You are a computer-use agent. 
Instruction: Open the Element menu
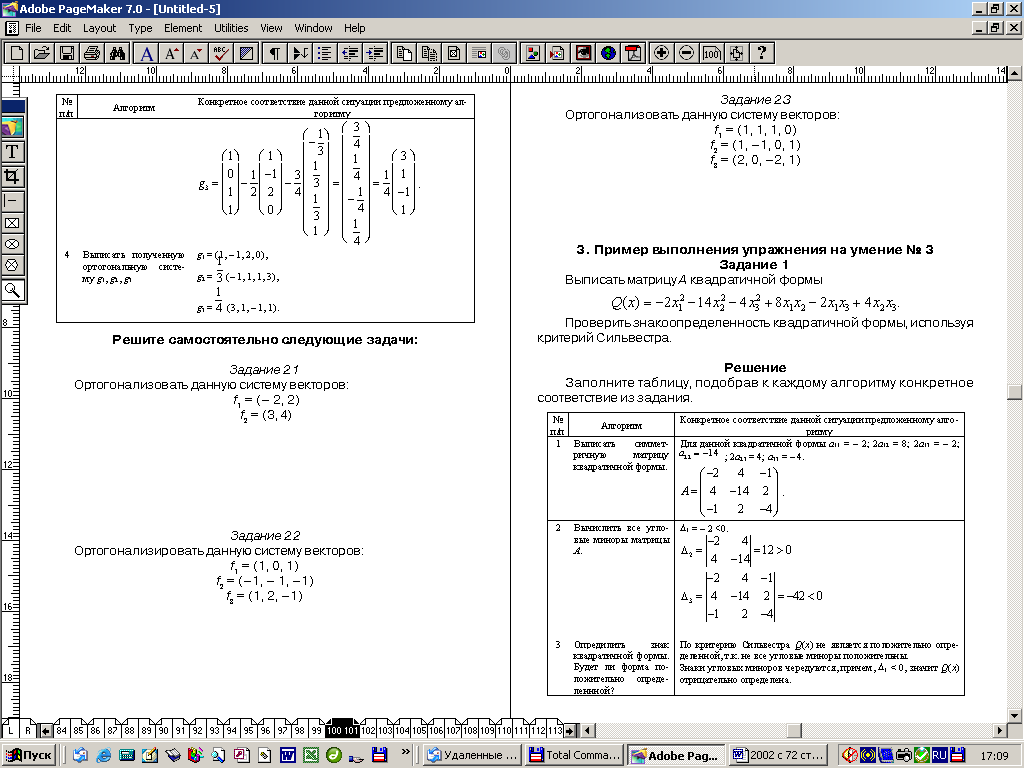click(x=183, y=28)
